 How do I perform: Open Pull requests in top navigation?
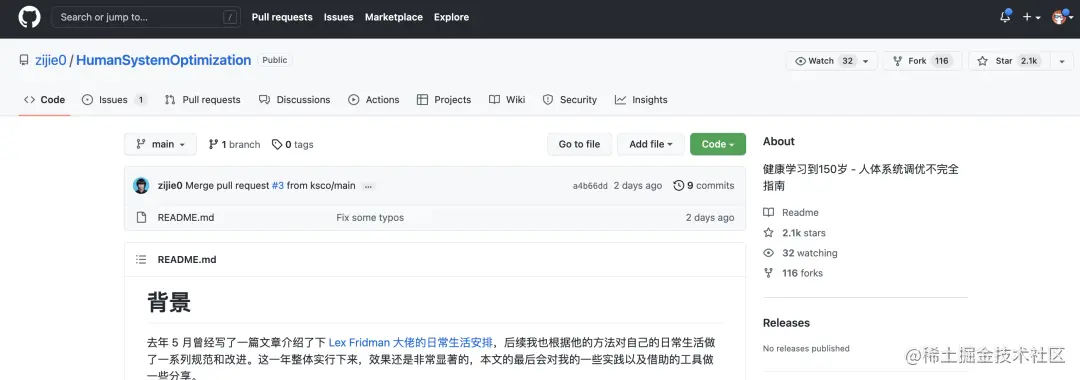click(282, 17)
